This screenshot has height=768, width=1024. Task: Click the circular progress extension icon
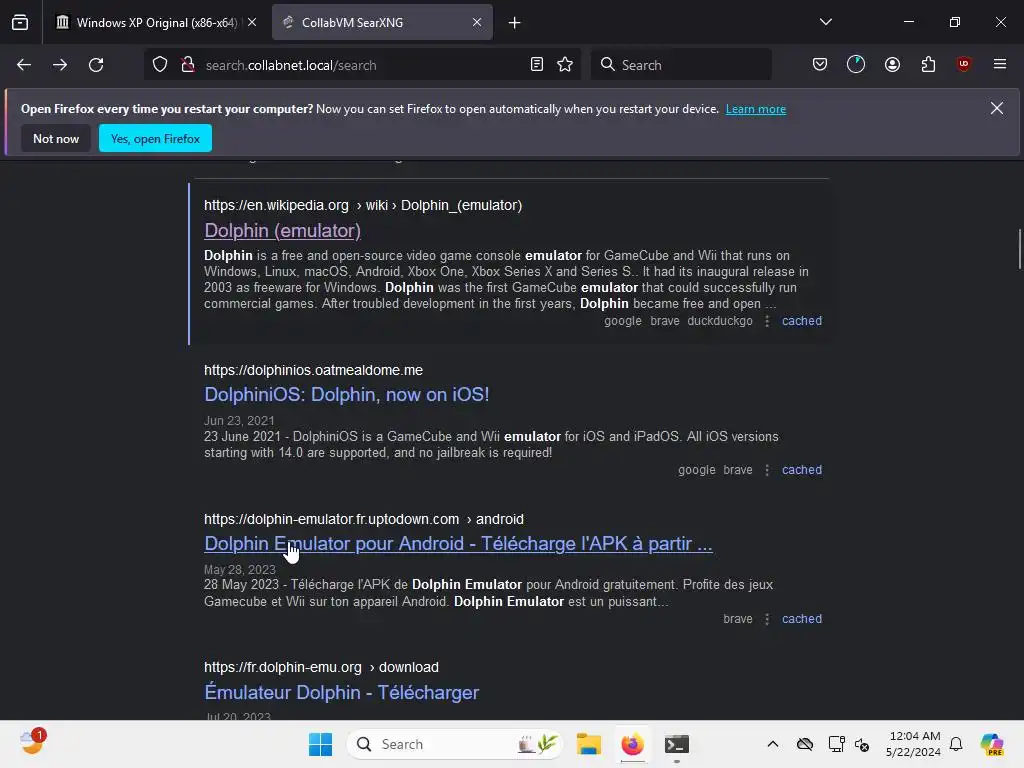pos(856,65)
